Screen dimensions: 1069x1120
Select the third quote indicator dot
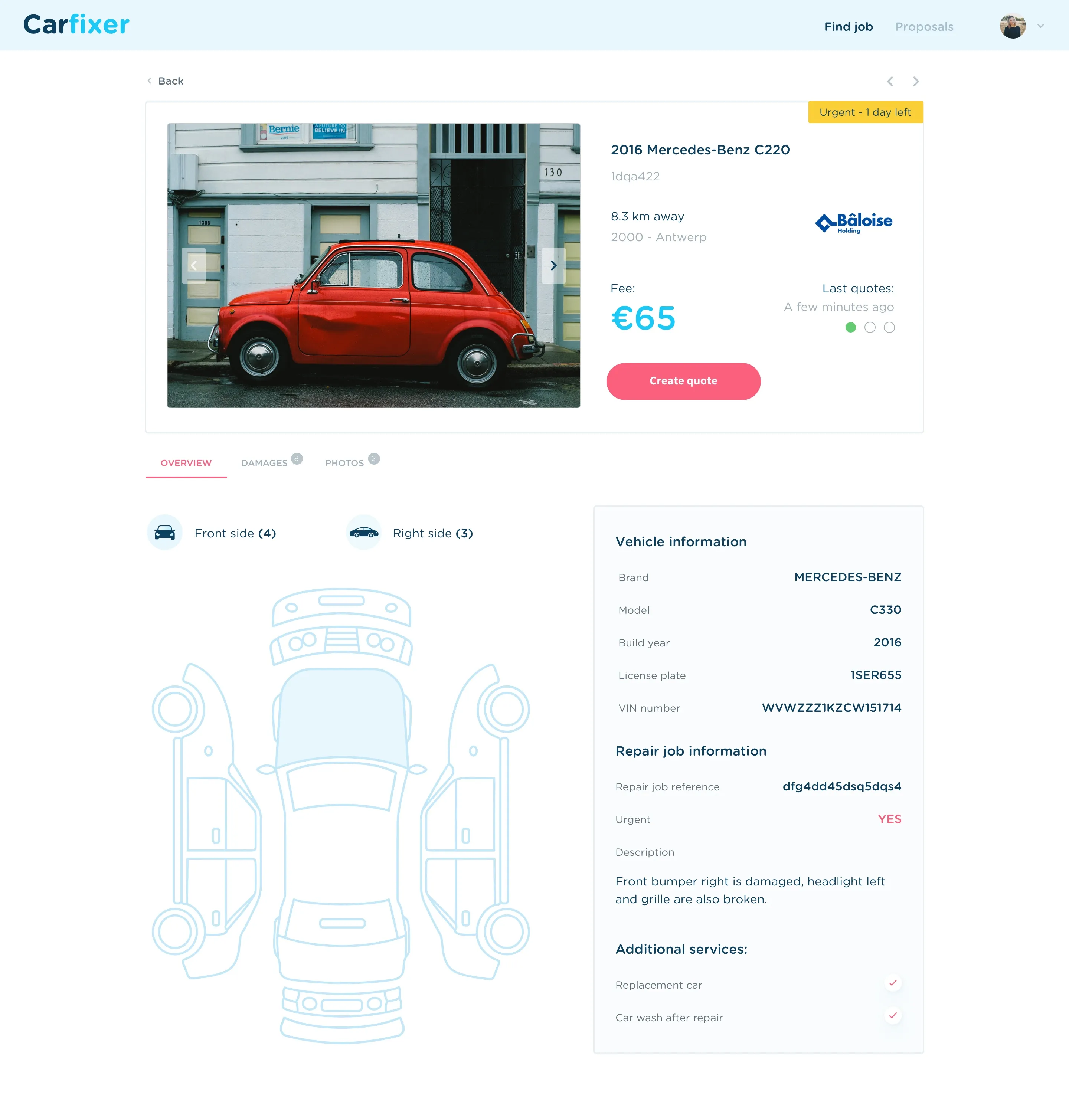click(889, 328)
